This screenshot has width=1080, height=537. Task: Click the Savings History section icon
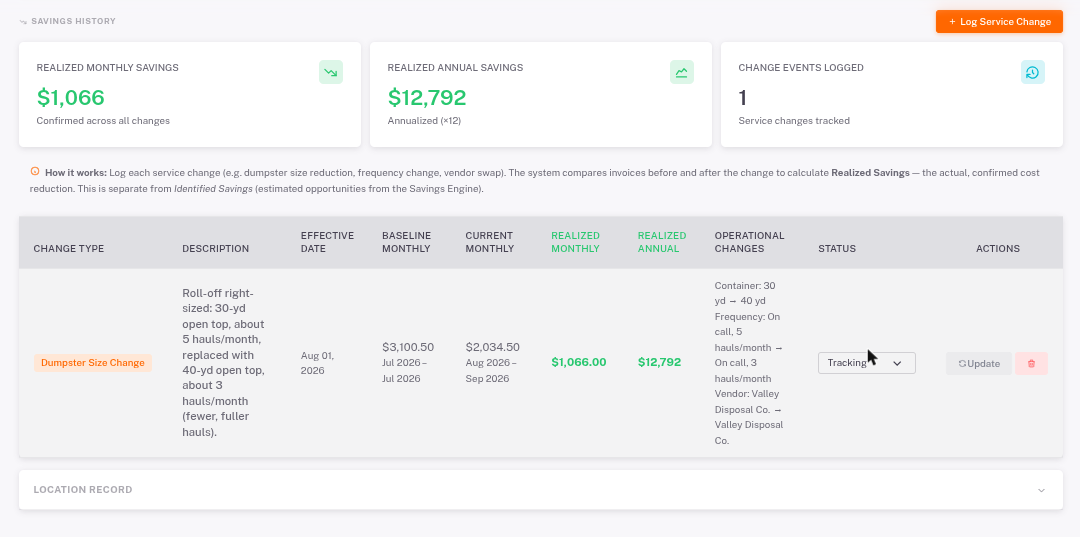click(x=23, y=21)
